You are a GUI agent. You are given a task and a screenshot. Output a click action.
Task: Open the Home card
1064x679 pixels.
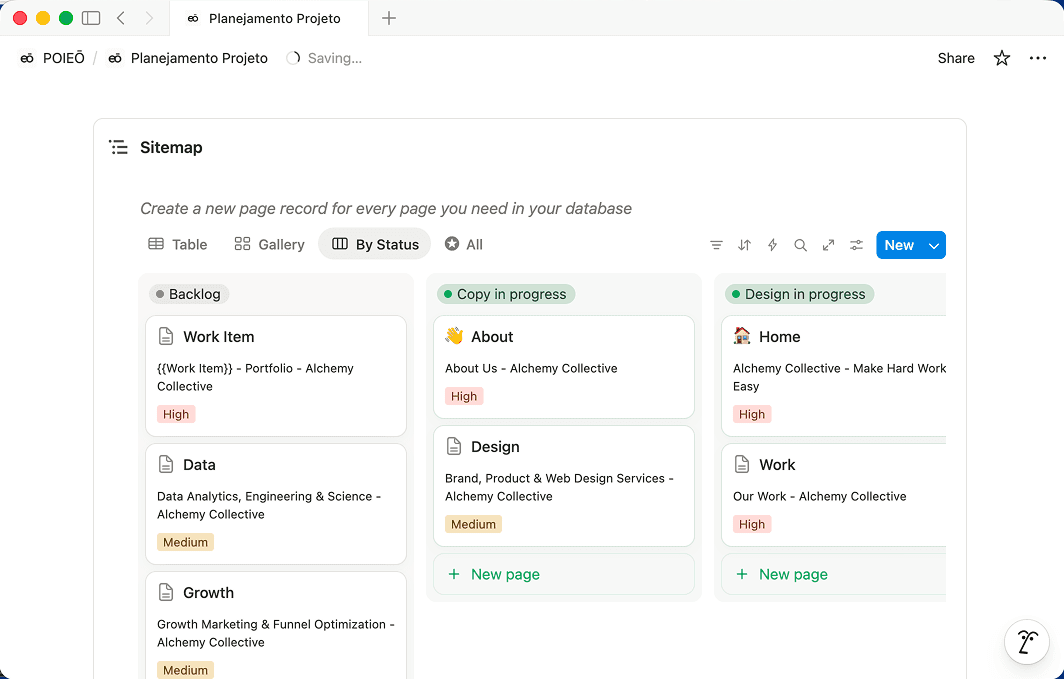click(x=834, y=376)
